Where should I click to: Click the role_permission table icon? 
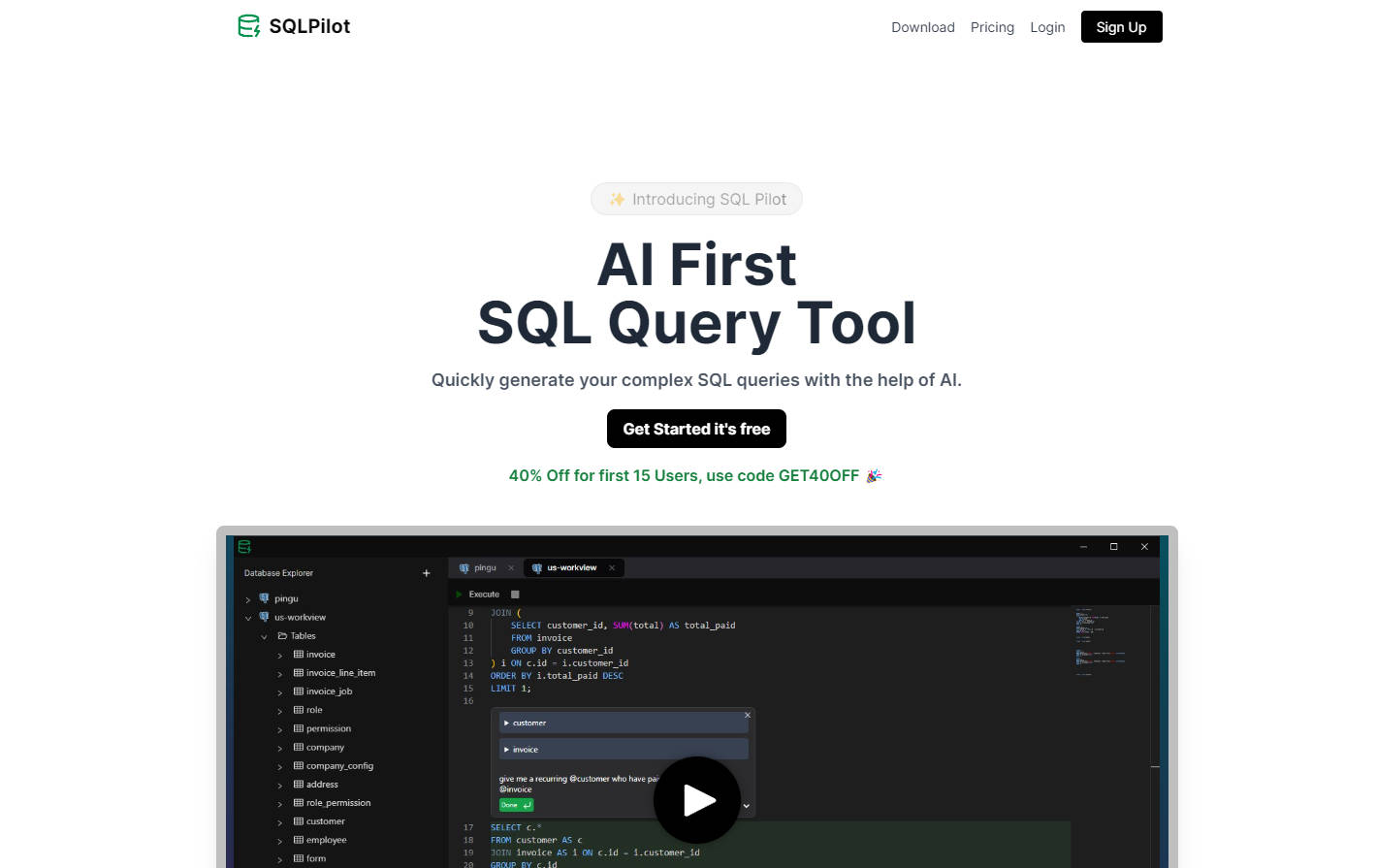coord(299,803)
